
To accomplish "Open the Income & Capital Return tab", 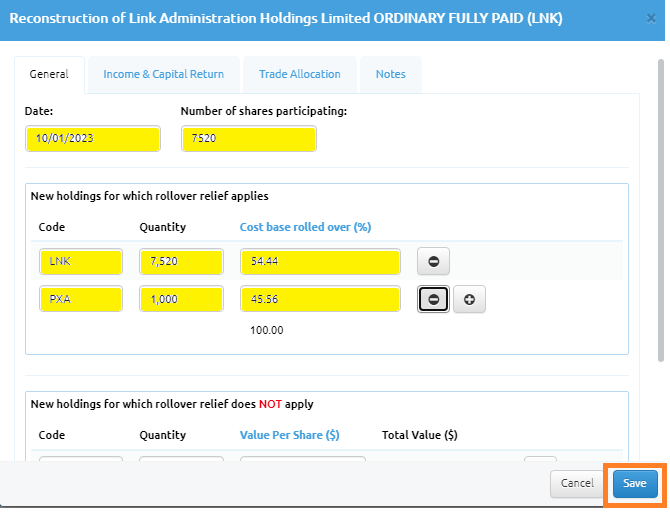I will (163, 74).
